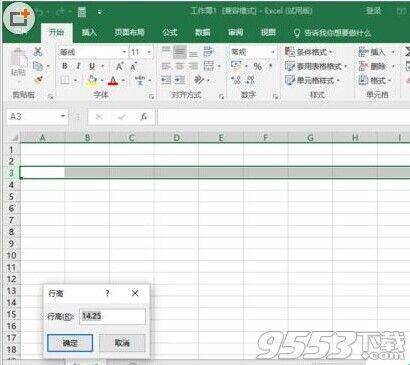Open the phonetic guide icon
Screen dimensions: 410x365
(x=140, y=80)
